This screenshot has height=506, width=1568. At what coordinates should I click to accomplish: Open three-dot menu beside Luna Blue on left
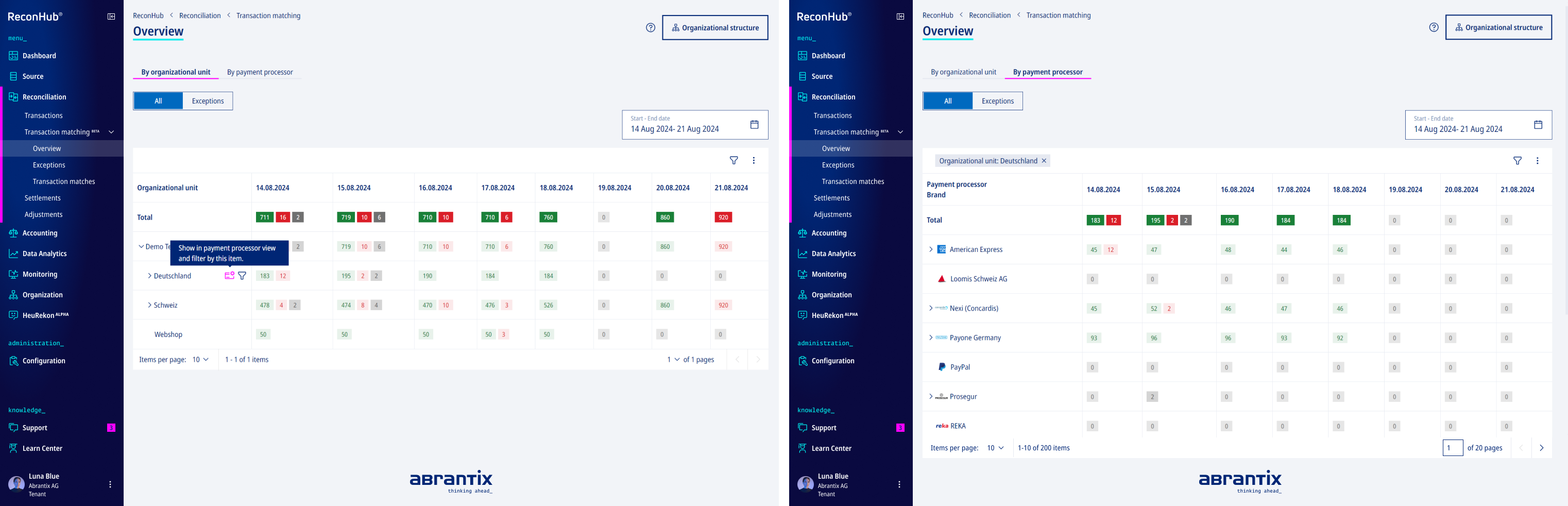point(110,485)
